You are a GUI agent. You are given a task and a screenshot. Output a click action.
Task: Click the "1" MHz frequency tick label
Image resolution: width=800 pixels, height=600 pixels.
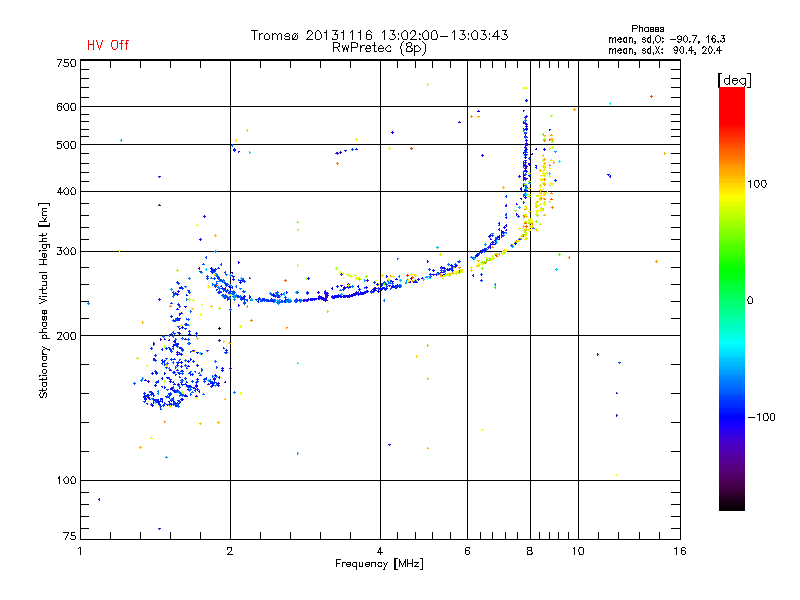click(80, 551)
